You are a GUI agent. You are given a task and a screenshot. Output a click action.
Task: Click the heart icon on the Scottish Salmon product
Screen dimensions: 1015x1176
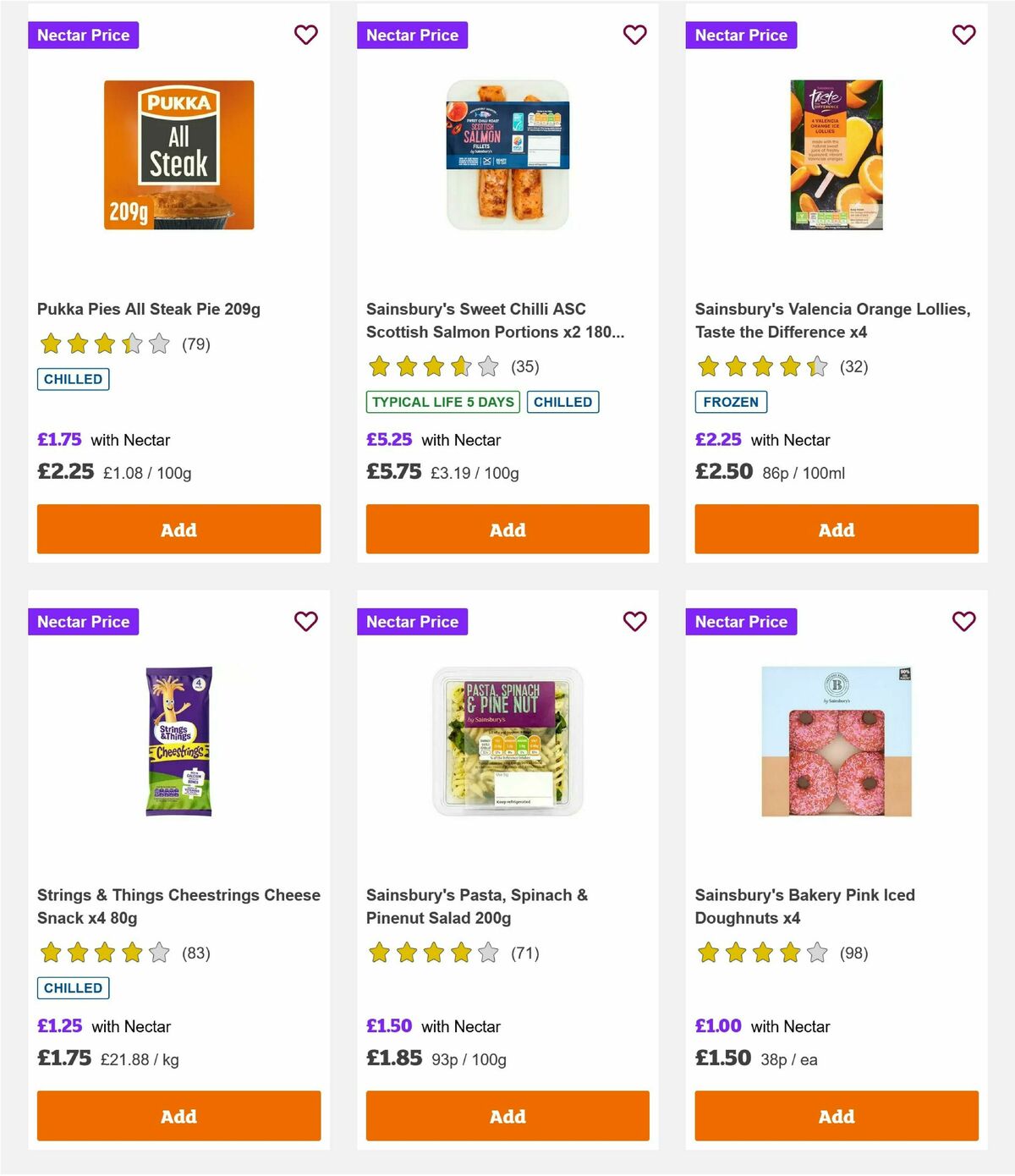[x=634, y=35]
